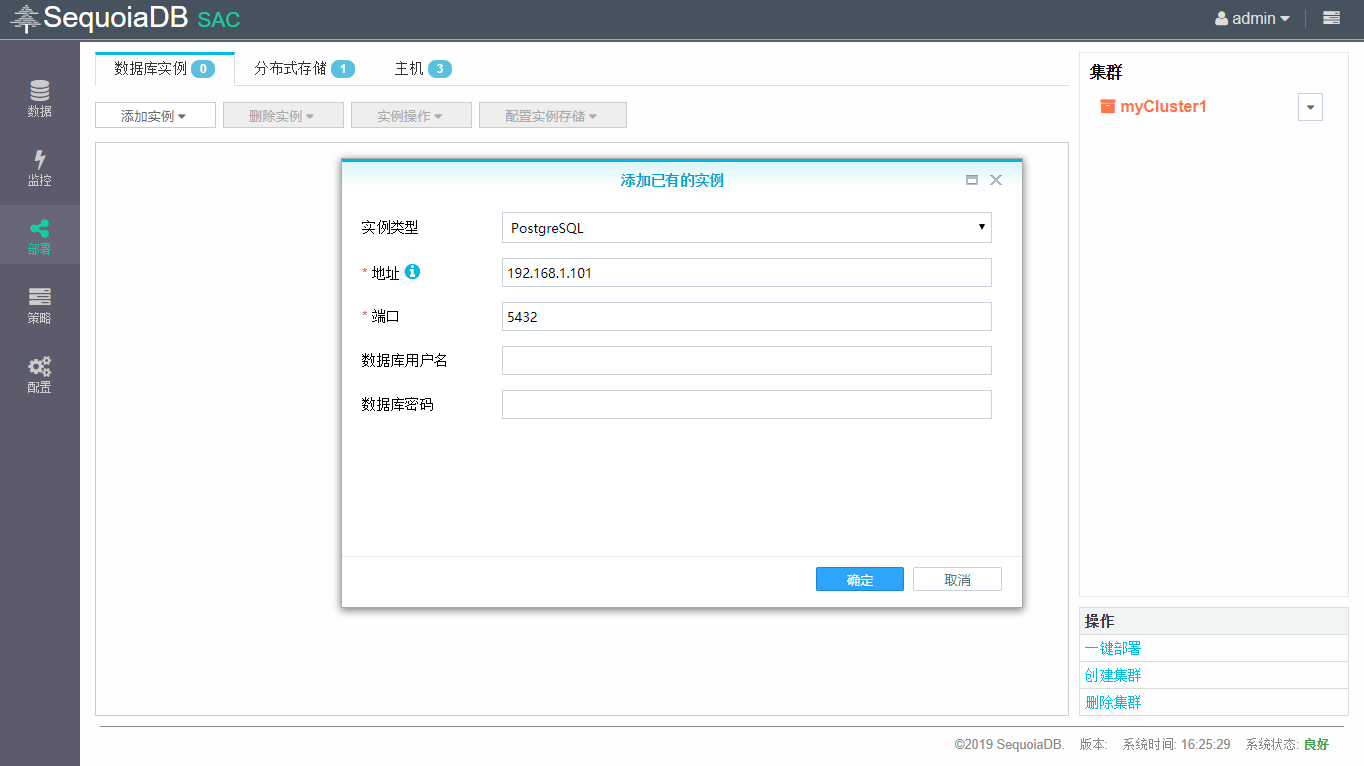Confirm the dialog with 确定 button
Image resolution: width=1364 pixels, height=766 pixels.
[859, 578]
